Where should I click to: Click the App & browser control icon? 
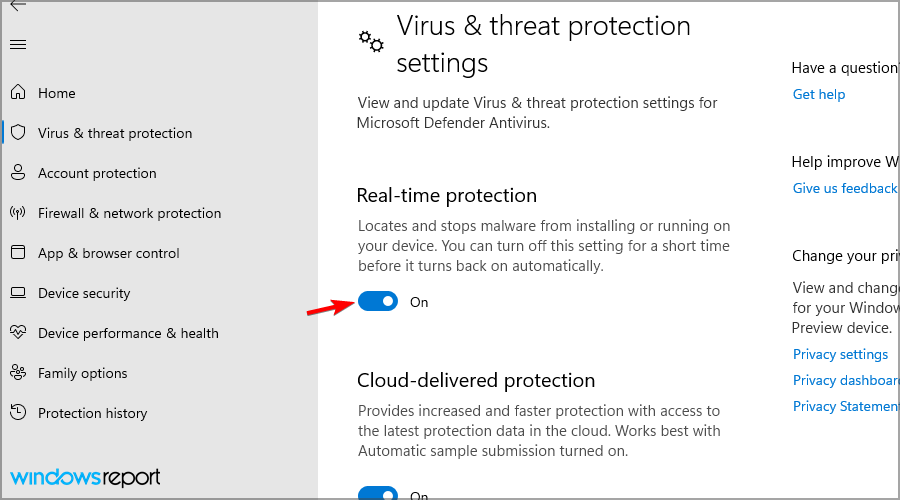(x=17, y=253)
